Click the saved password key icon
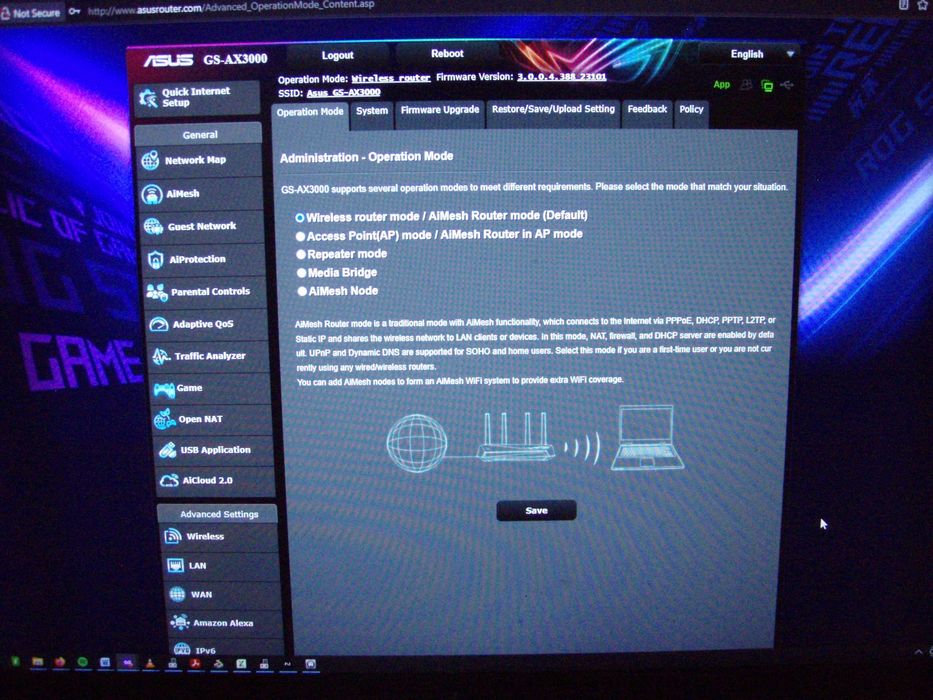This screenshot has height=700, width=933. point(74,11)
